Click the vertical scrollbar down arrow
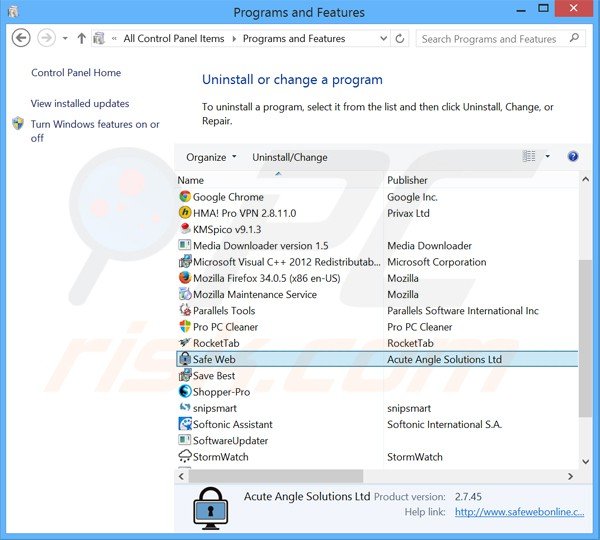 [585, 462]
